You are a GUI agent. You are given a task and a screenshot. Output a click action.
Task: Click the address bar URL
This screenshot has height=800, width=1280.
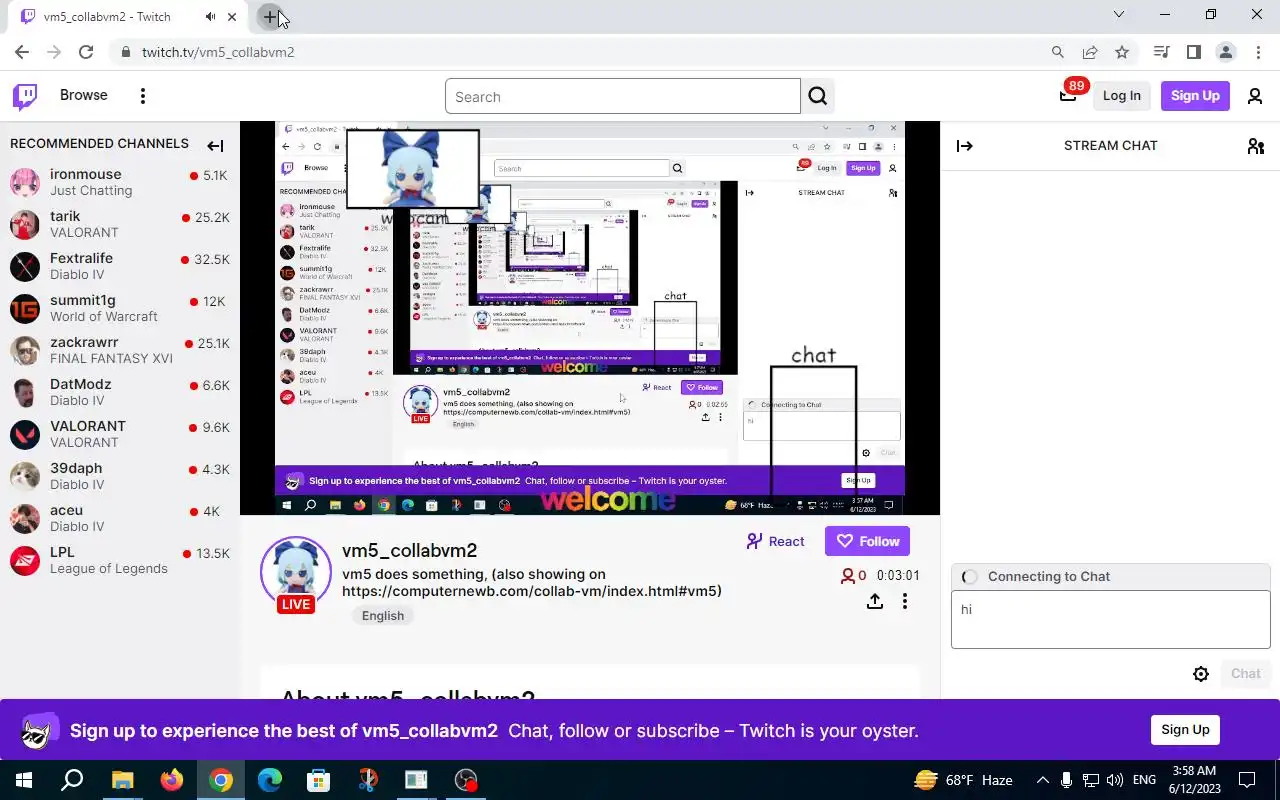click(x=218, y=52)
